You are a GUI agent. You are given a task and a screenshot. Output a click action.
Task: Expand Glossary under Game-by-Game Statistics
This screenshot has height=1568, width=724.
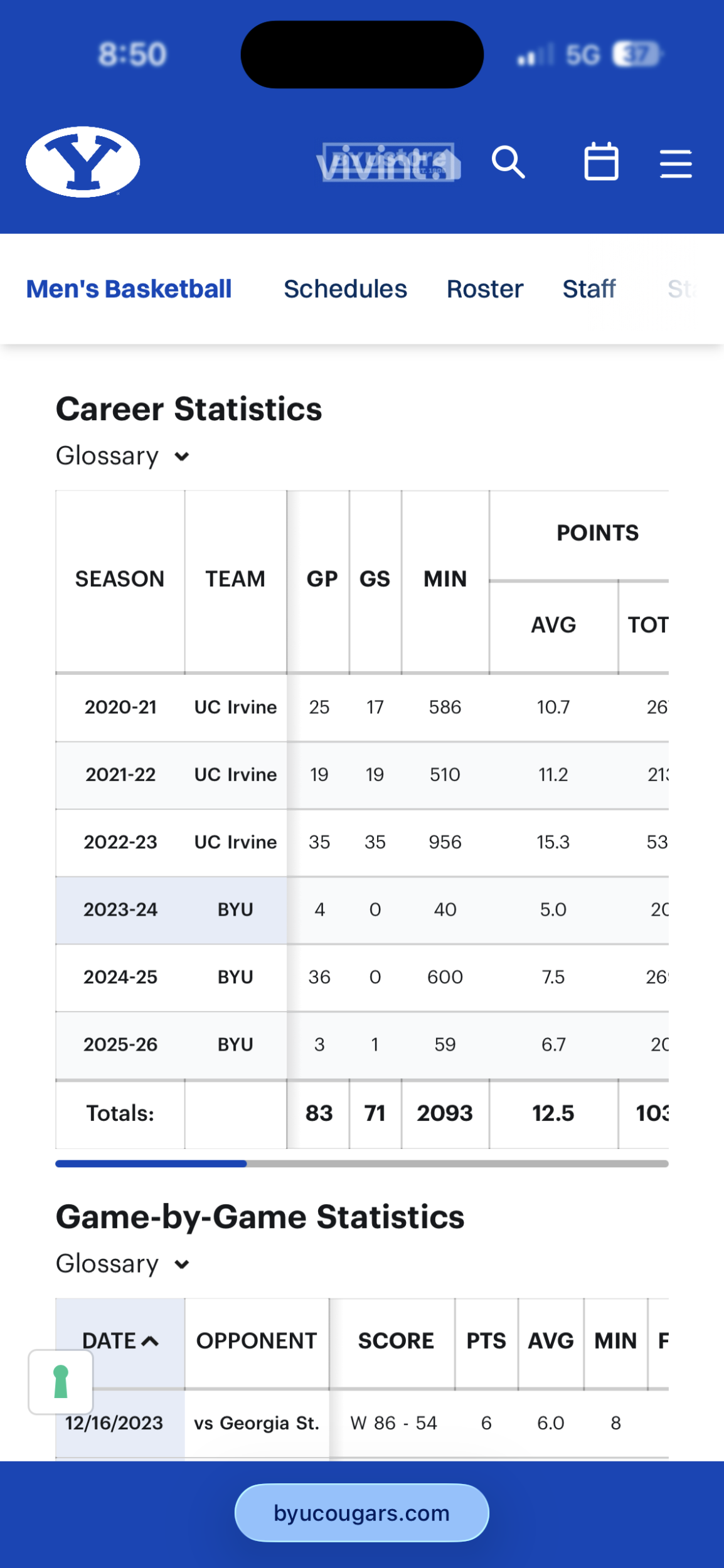click(108, 1264)
